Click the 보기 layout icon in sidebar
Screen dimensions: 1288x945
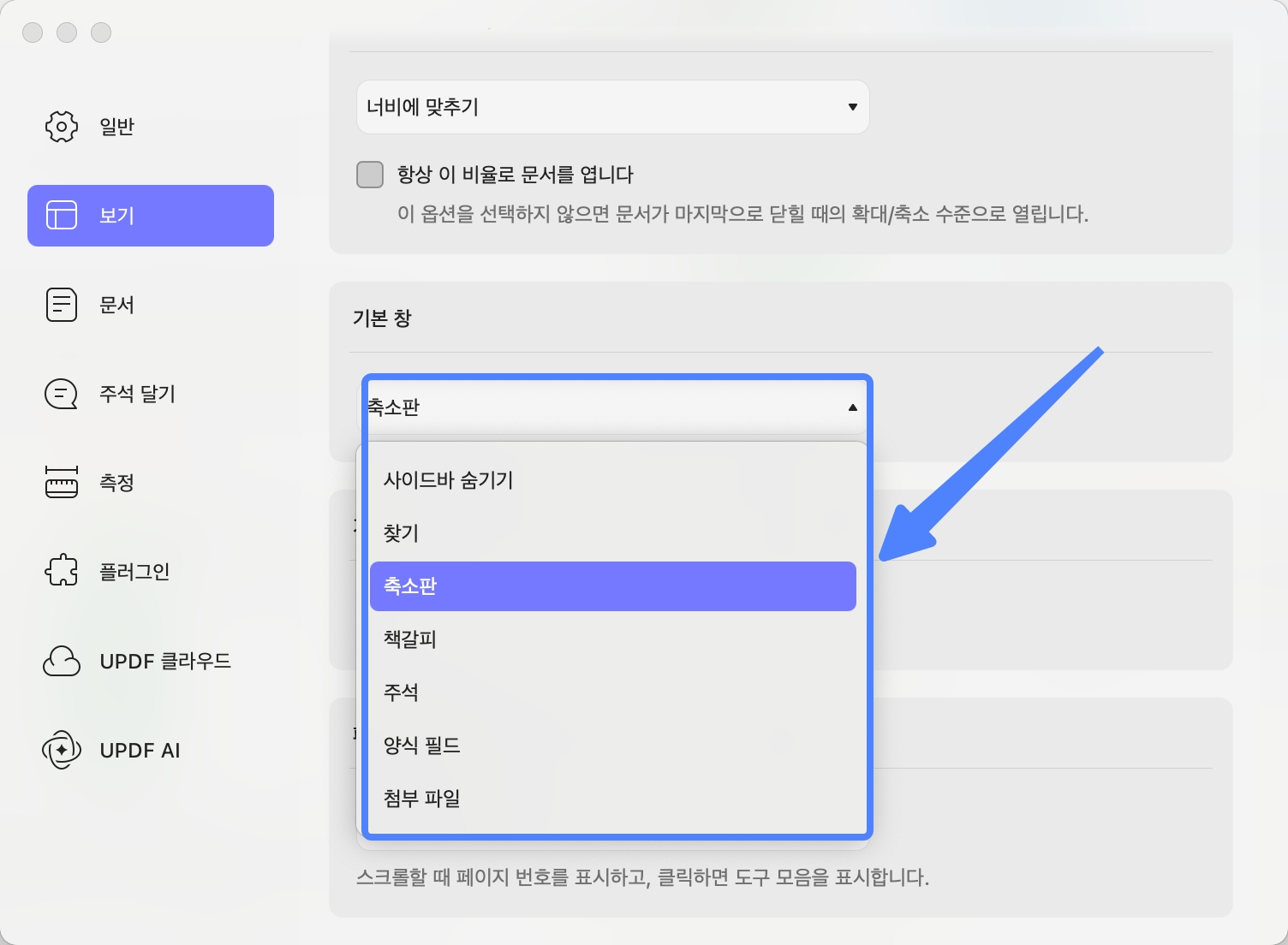62,216
